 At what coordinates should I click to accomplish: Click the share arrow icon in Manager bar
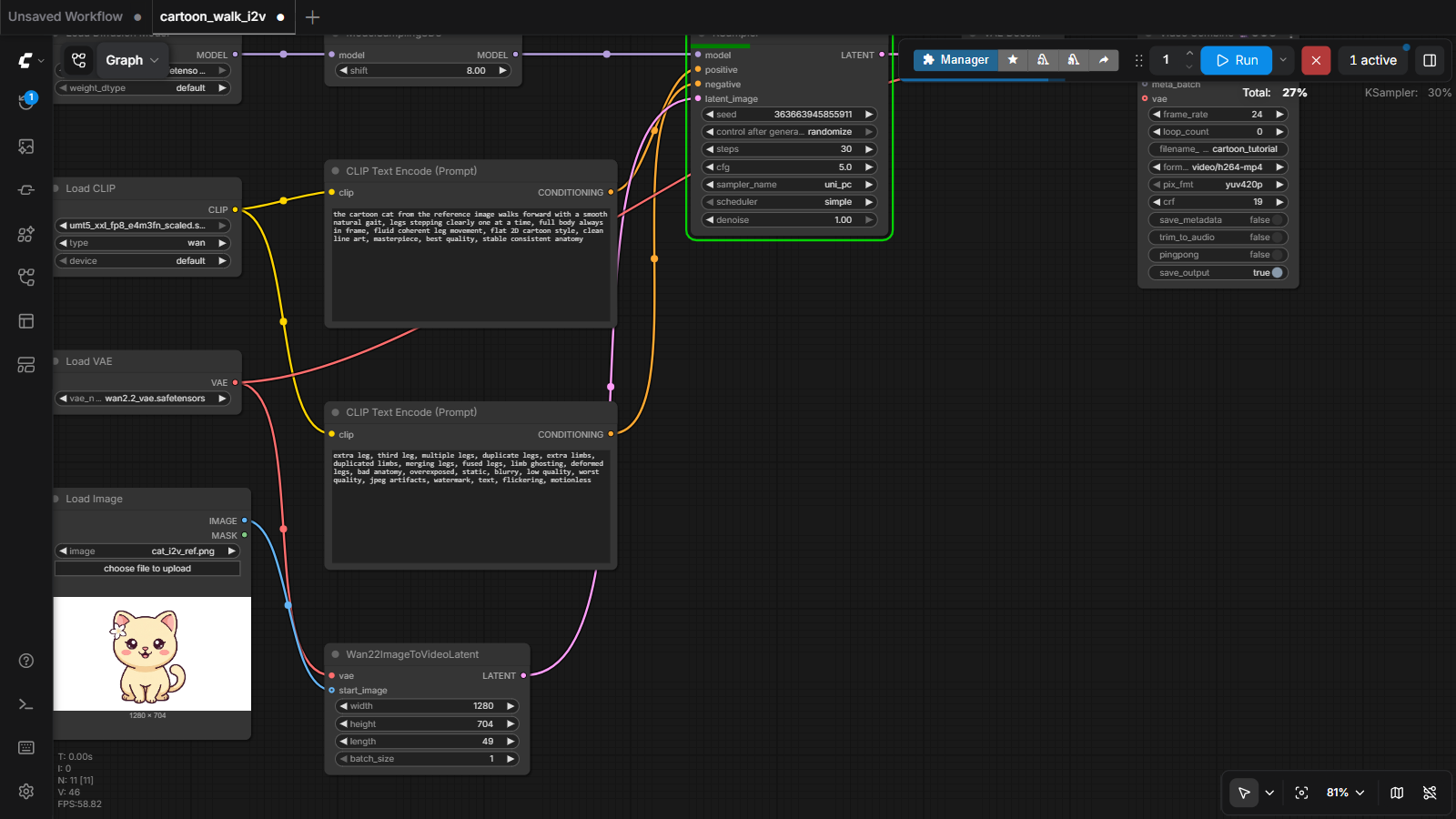[x=1104, y=59]
